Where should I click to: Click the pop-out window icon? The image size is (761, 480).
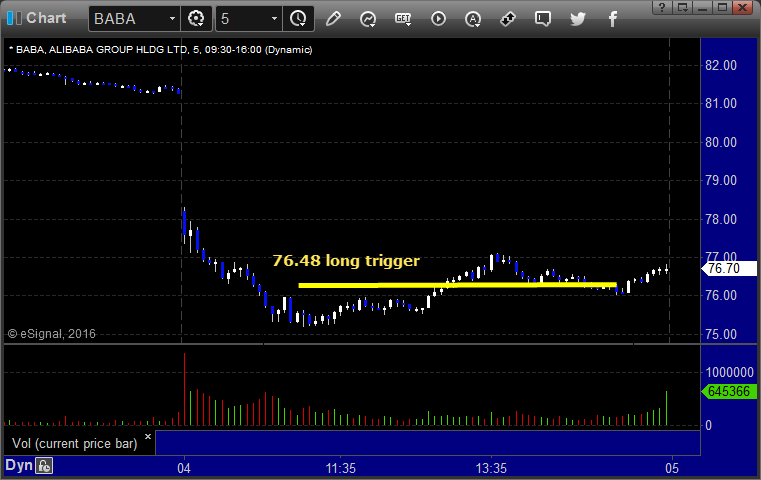click(683, 7)
